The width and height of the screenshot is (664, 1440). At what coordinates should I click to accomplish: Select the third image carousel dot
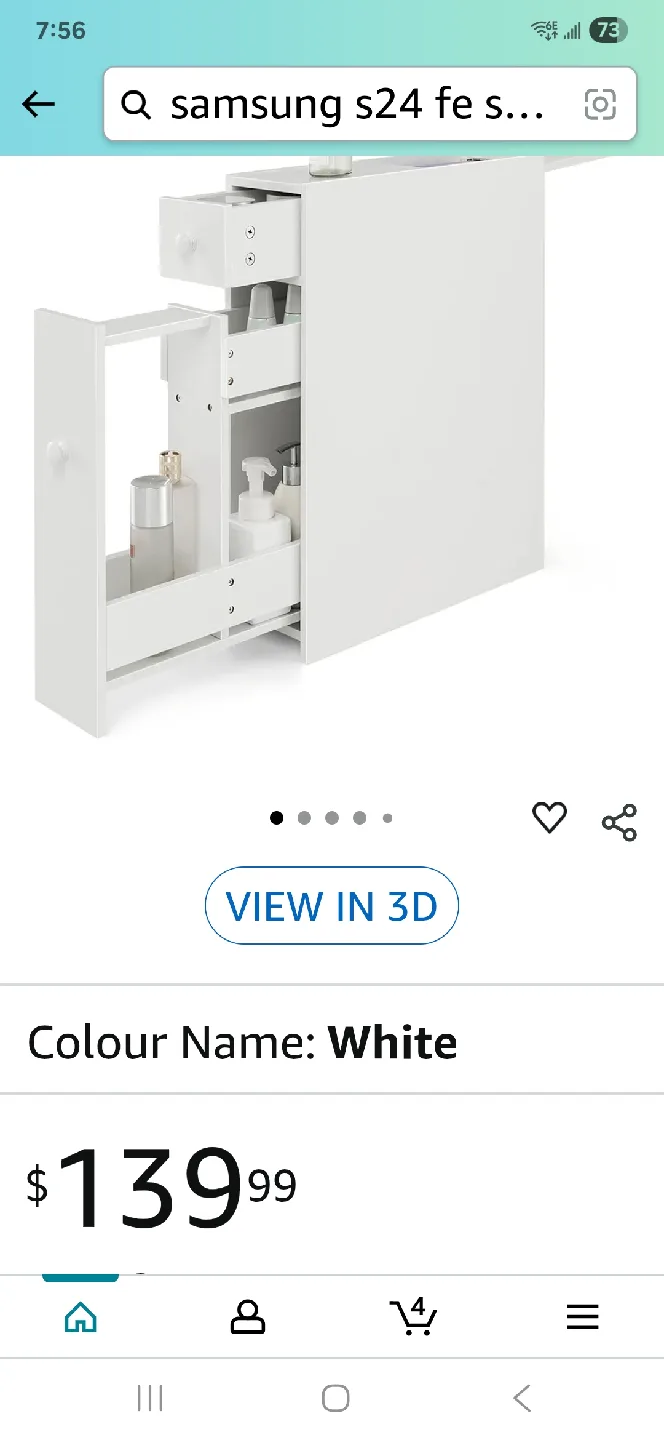(x=332, y=818)
